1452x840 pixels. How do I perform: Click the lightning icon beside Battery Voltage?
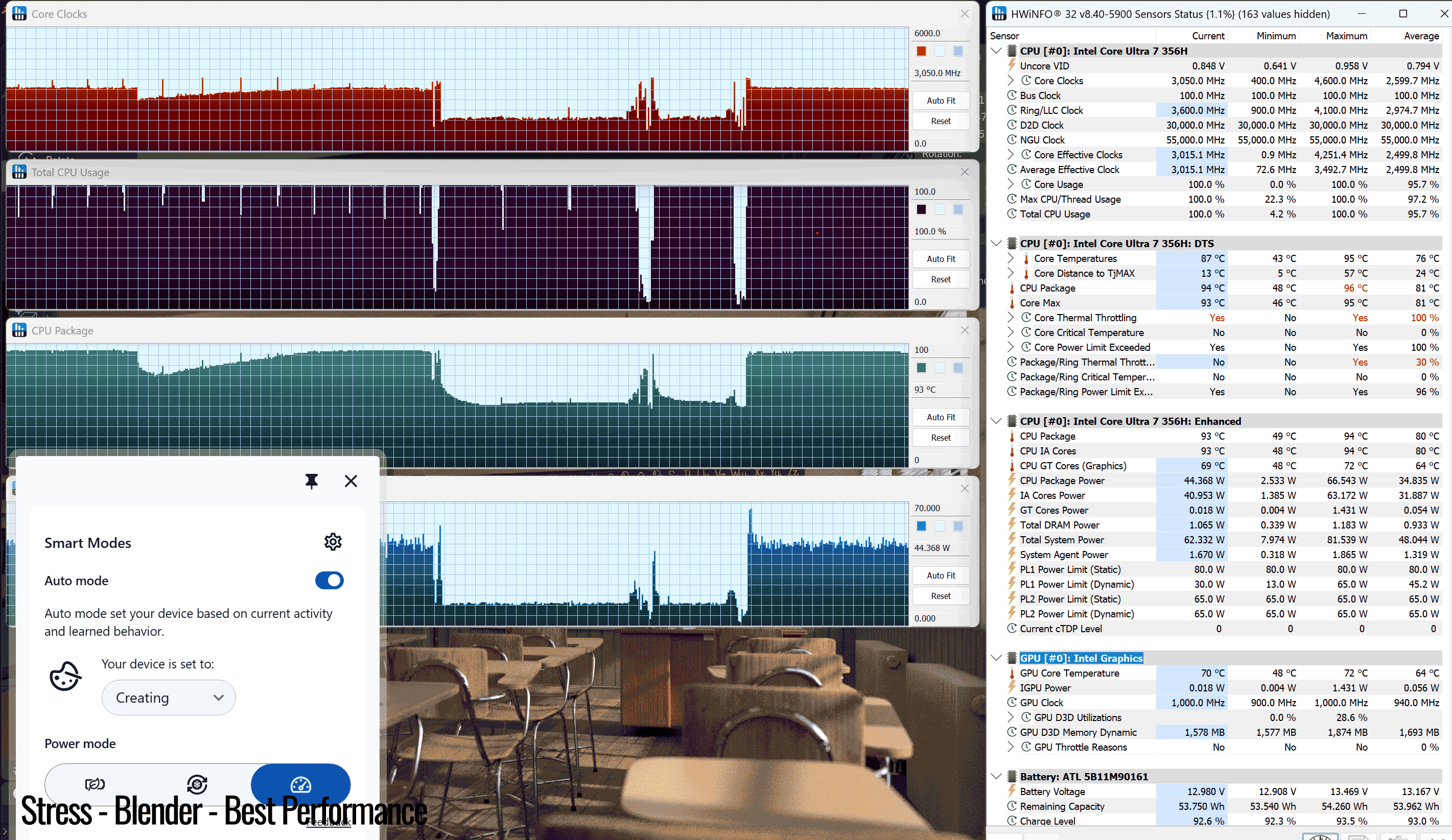(x=1012, y=791)
